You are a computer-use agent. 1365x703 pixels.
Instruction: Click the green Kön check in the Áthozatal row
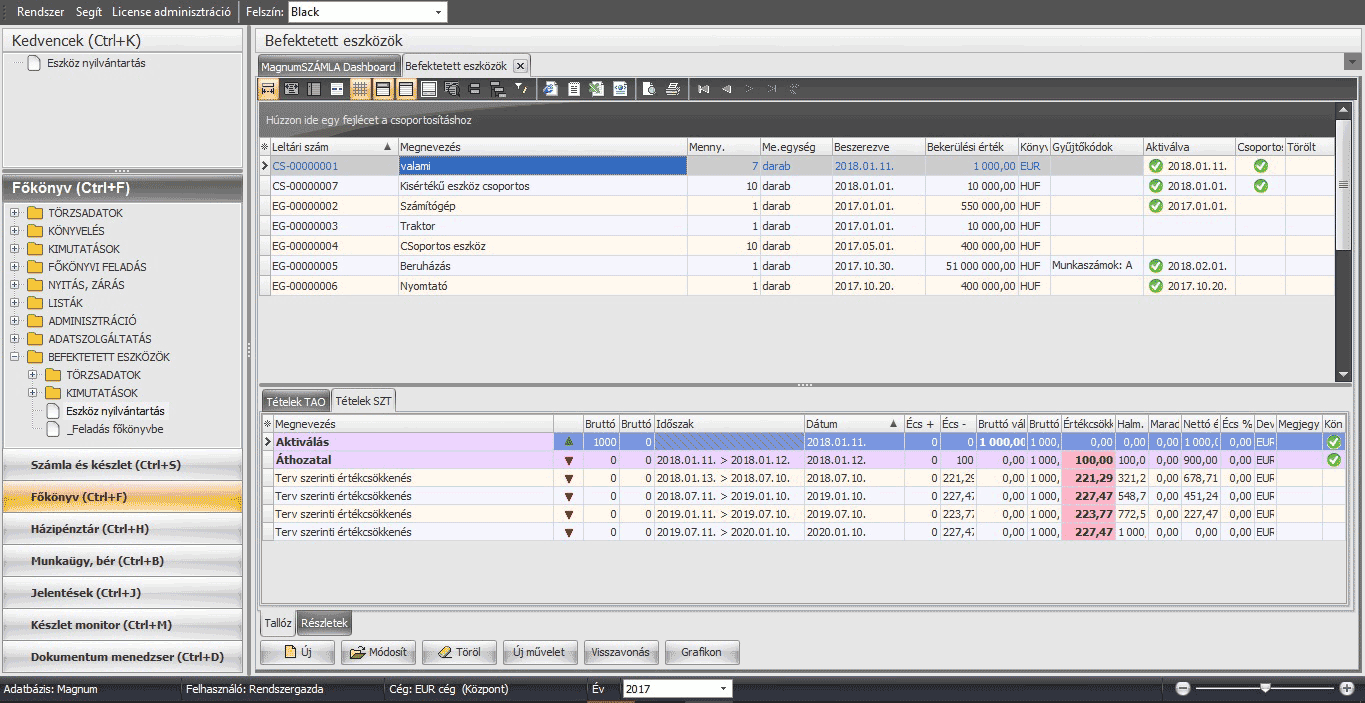coord(1333,460)
